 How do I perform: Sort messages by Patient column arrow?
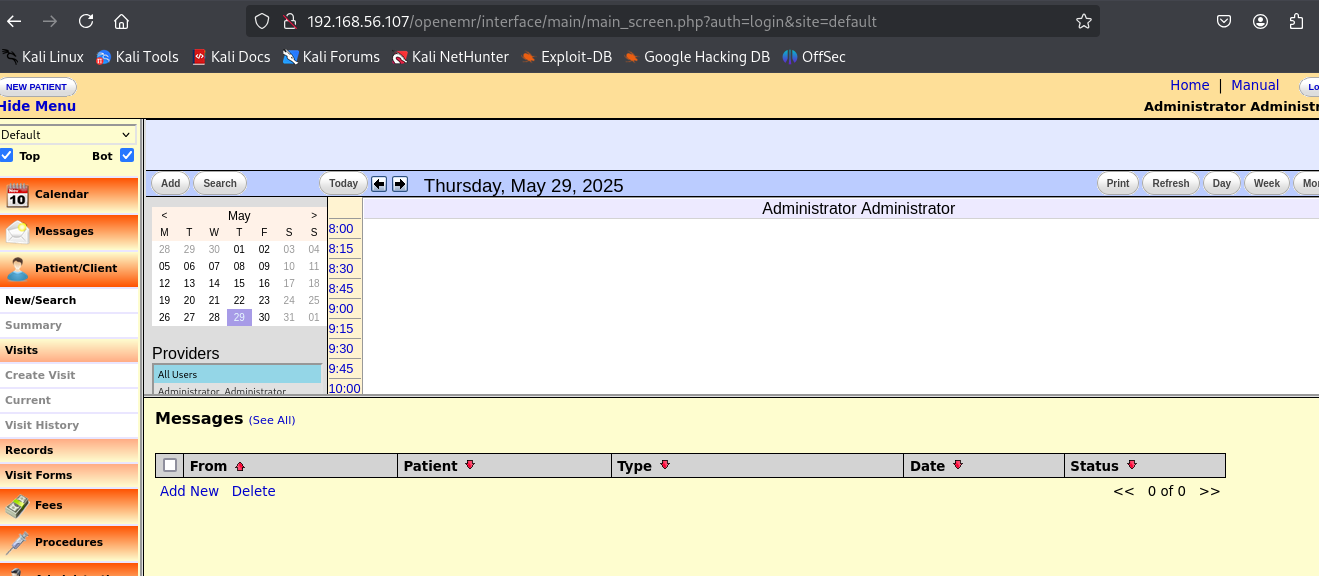click(x=470, y=465)
